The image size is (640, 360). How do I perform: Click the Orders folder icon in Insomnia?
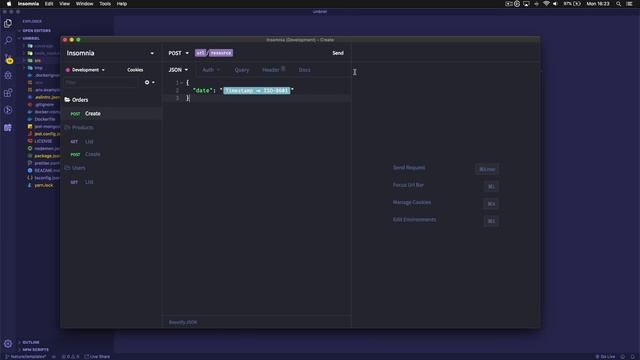coord(67,100)
